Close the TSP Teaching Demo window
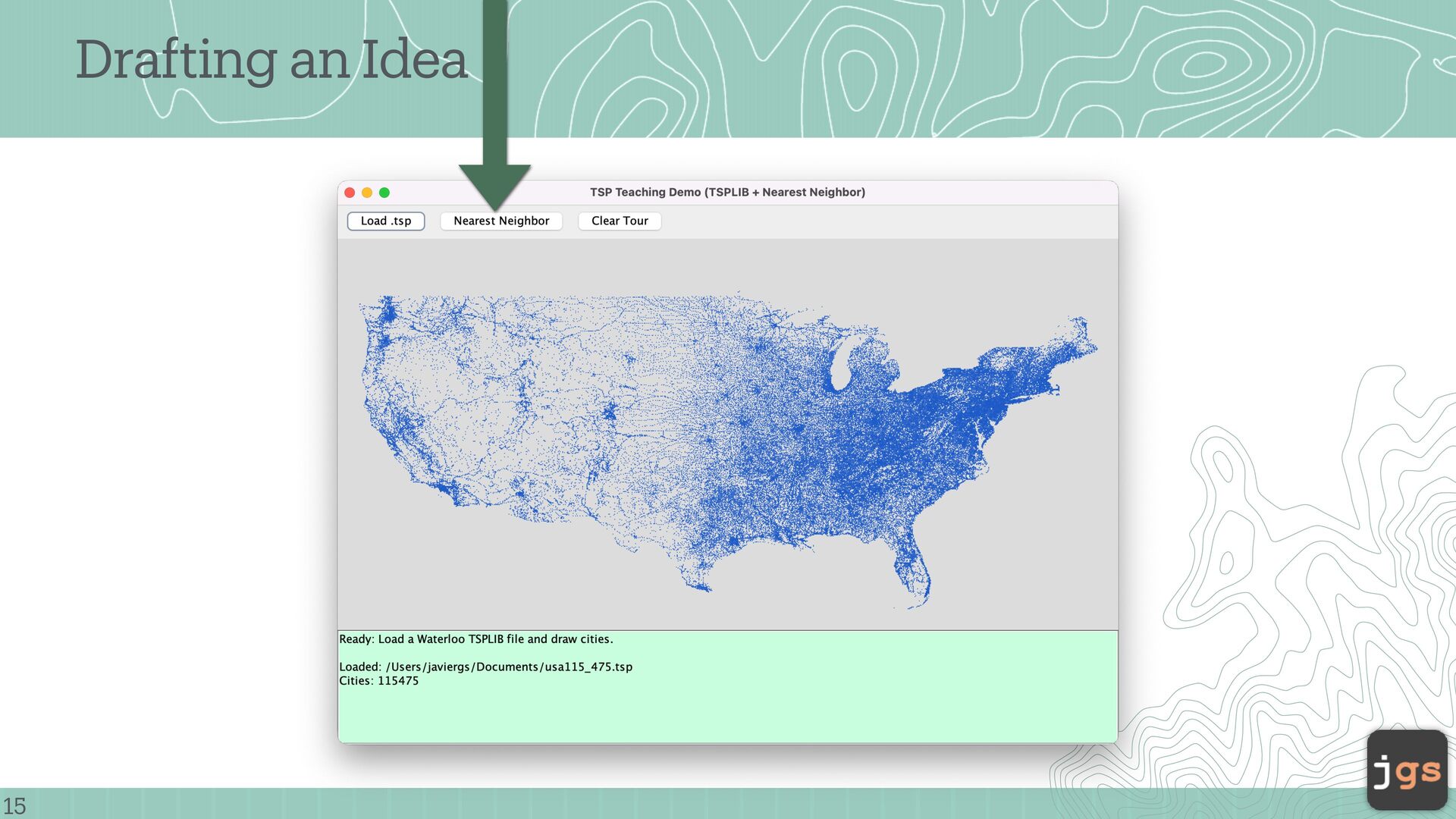 click(350, 193)
